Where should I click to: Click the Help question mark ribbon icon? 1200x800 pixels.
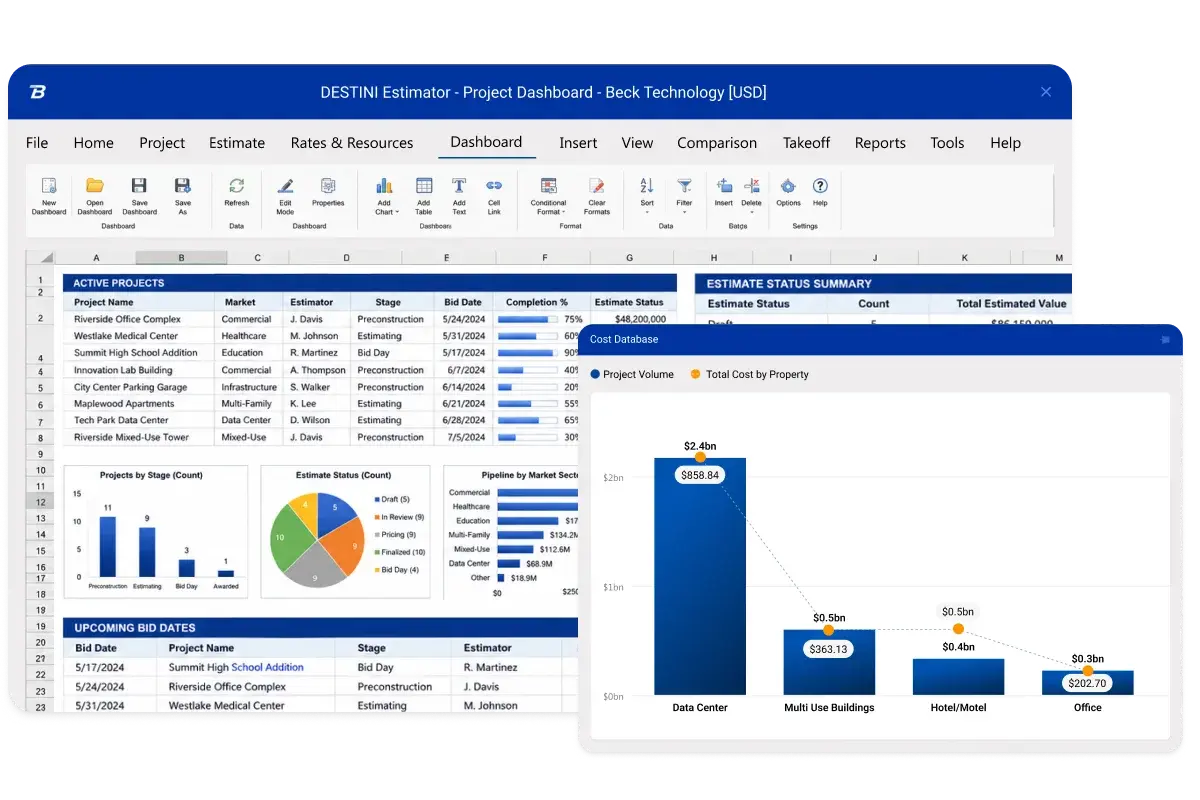coord(820,185)
